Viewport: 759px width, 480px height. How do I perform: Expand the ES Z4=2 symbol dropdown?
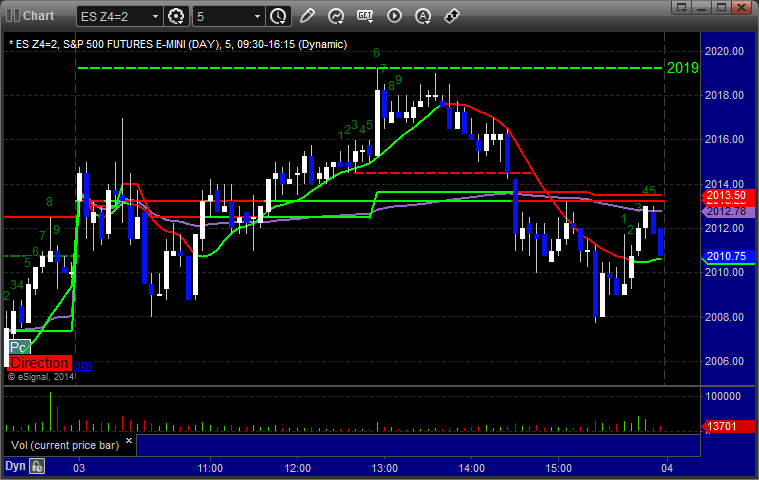155,16
